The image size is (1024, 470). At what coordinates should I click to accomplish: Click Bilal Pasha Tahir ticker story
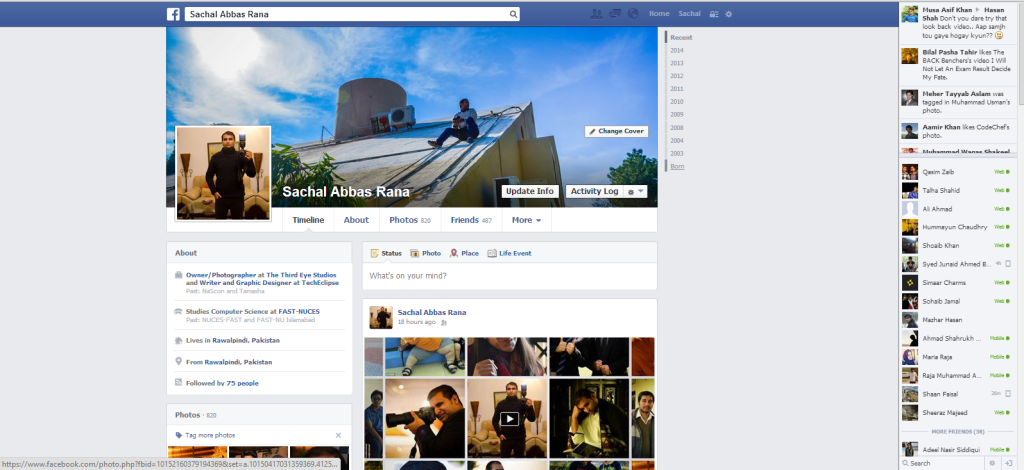click(x=957, y=65)
